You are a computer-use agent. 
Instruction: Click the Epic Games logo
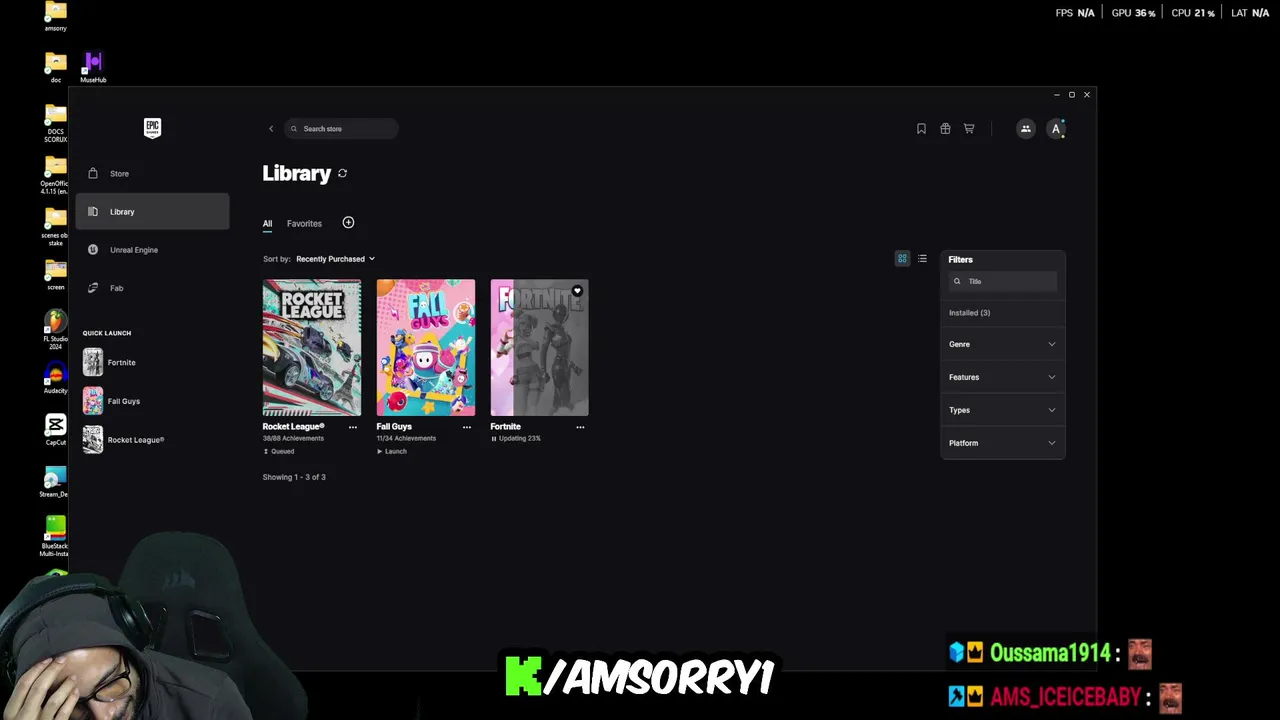tap(152, 127)
